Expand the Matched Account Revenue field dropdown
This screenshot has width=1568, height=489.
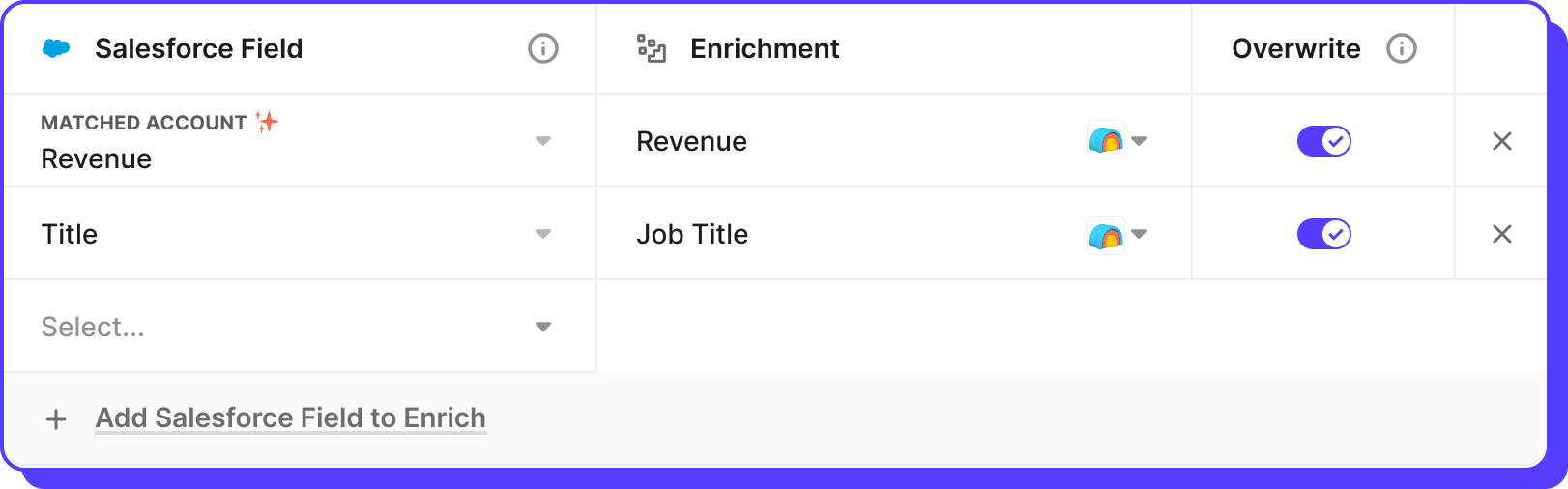[543, 141]
